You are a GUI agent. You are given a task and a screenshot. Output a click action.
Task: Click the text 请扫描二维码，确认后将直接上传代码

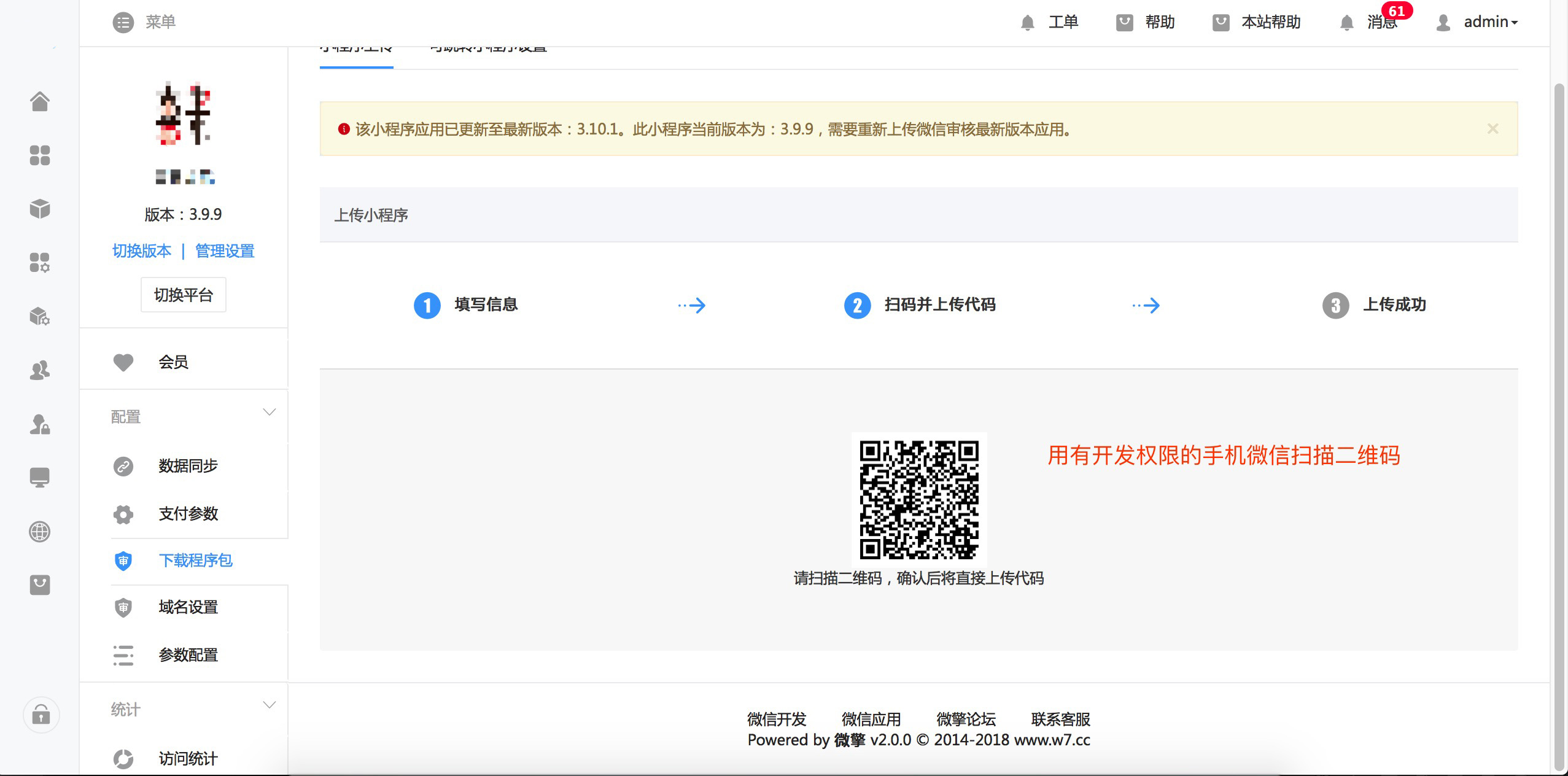918,578
